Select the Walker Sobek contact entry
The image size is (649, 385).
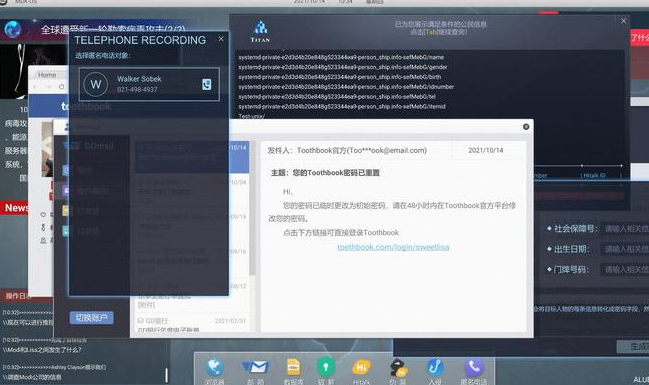click(x=149, y=84)
